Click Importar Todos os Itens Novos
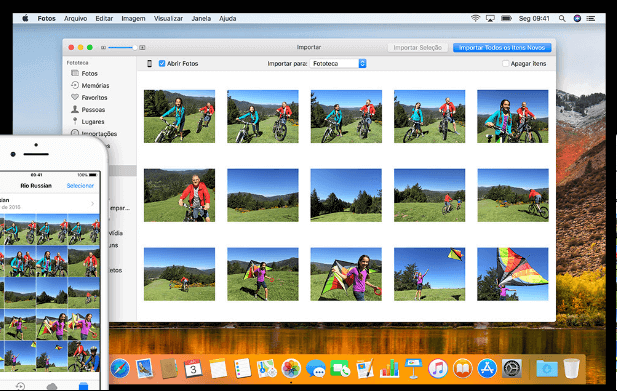Viewport: 617px width, 391px height. tap(502, 48)
